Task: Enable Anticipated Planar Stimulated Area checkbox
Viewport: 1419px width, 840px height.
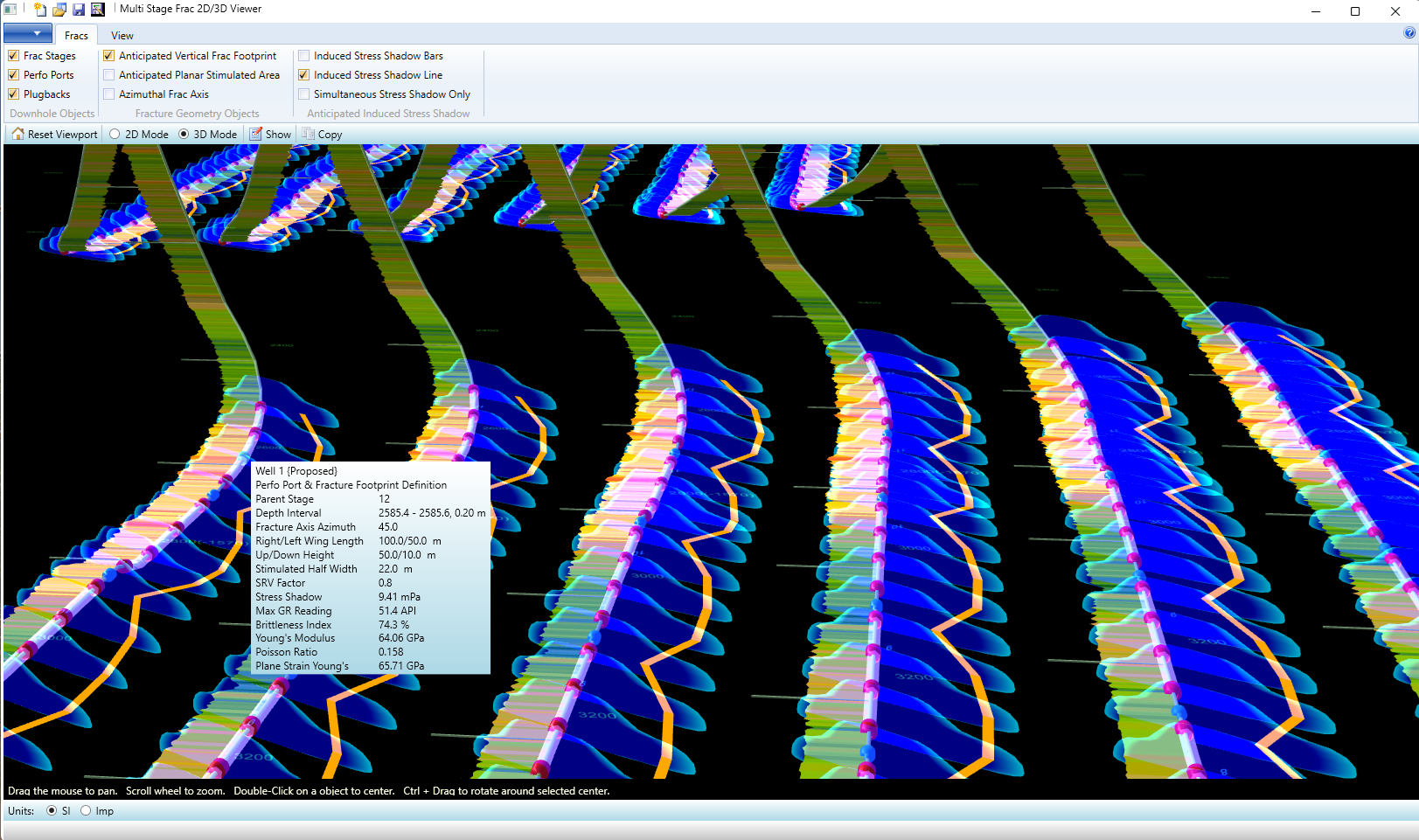Action: point(109,75)
